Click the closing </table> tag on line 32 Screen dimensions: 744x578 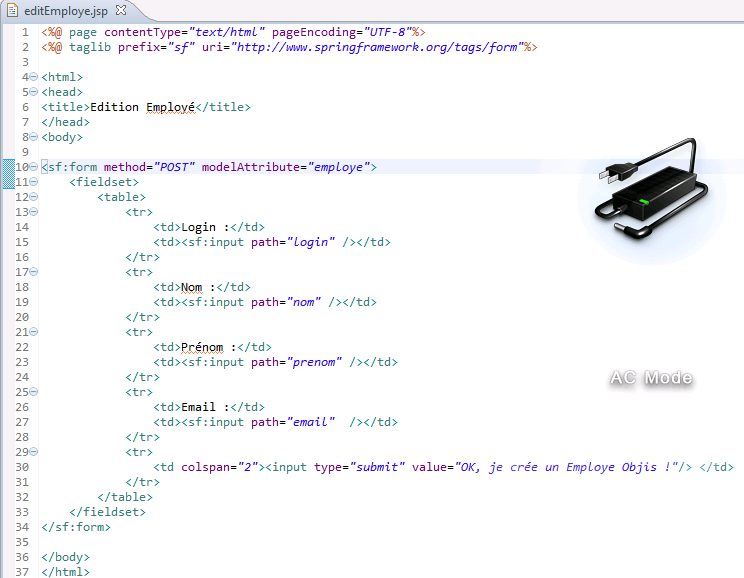click(x=125, y=497)
